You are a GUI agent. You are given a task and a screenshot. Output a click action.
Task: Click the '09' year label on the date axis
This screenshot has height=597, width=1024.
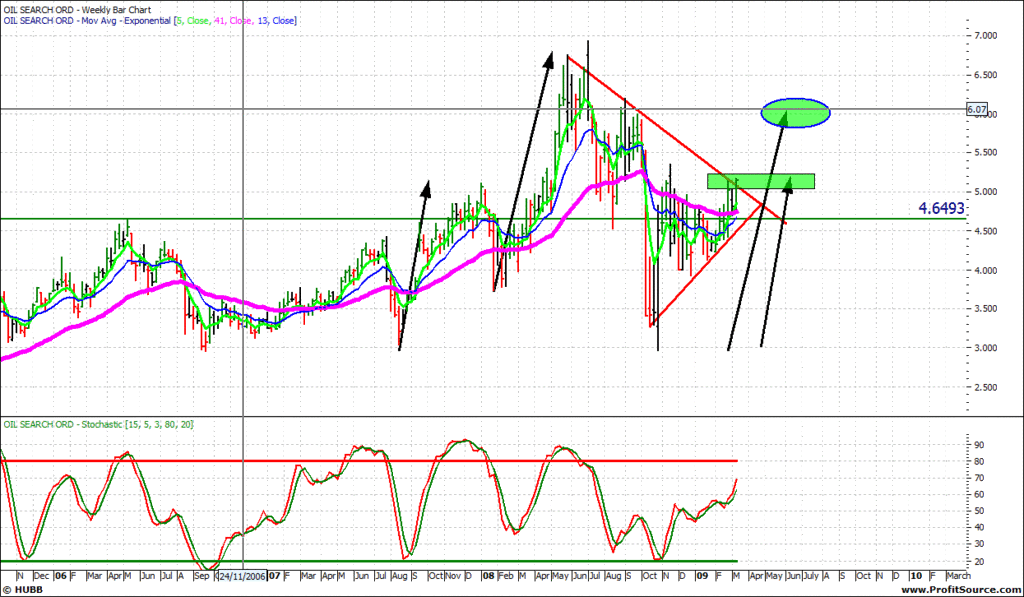pyautogui.click(x=702, y=576)
